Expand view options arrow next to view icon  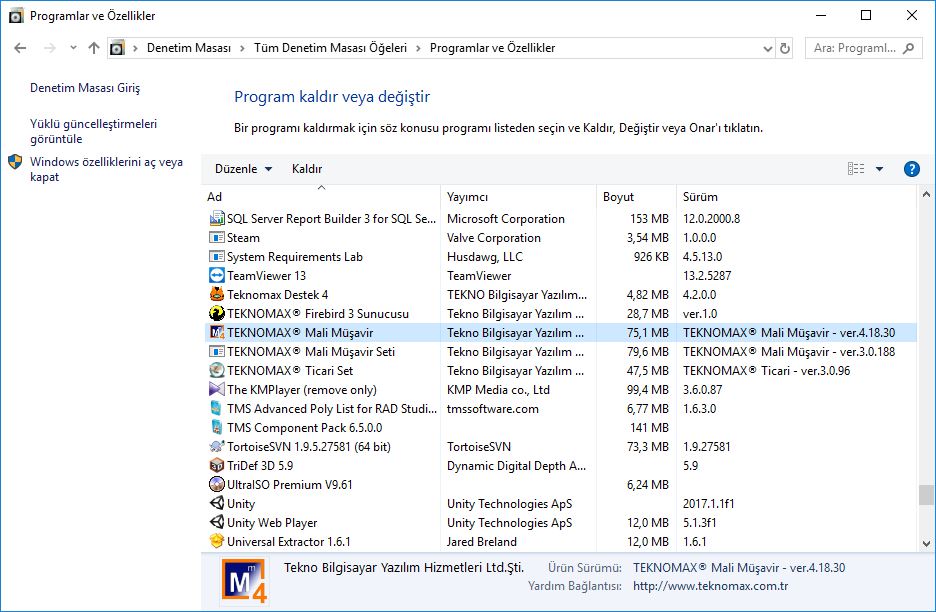(880, 169)
